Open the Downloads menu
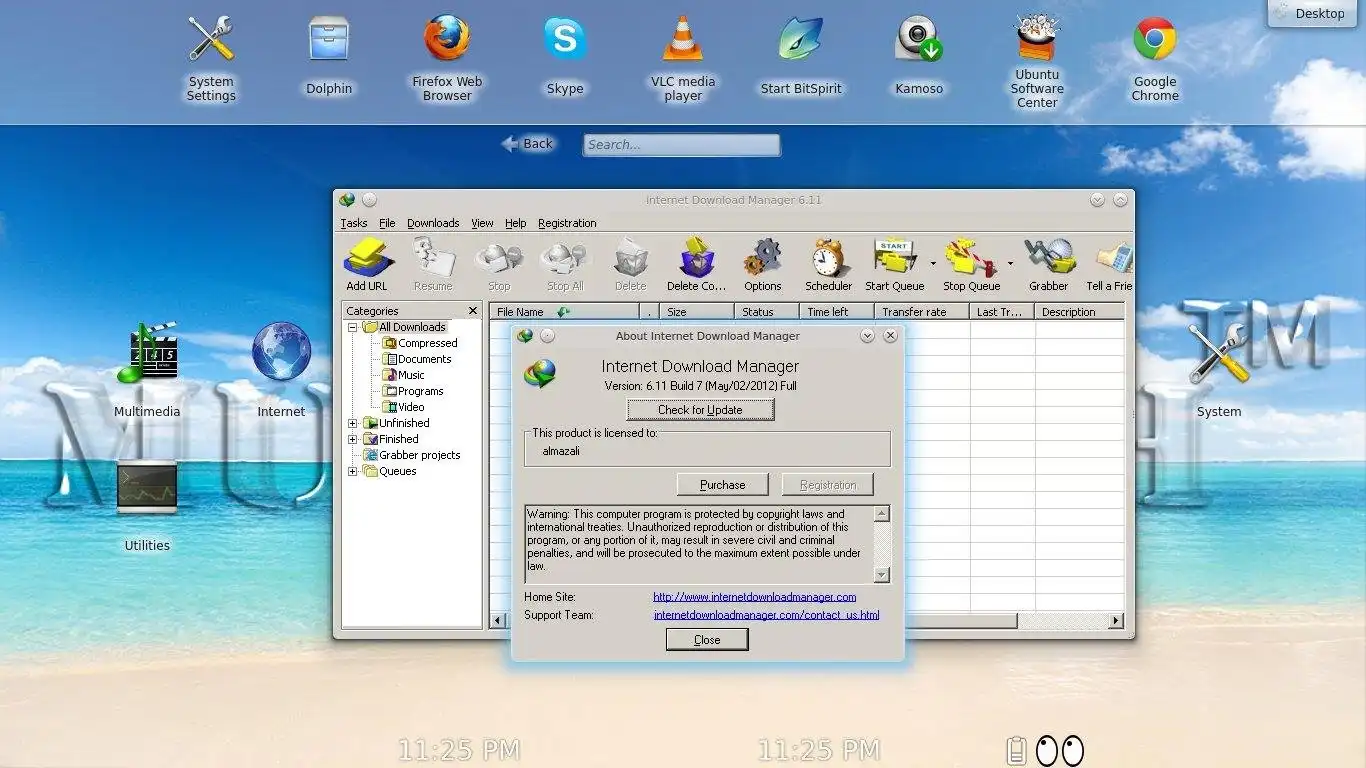The height and width of the screenshot is (768, 1366). pos(433,223)
